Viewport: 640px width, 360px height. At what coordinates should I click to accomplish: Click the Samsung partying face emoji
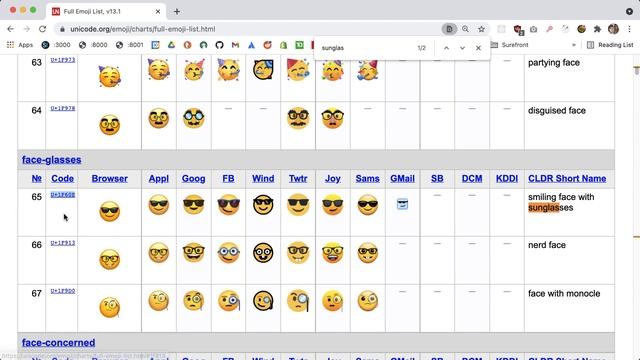(x=367, y=70)
